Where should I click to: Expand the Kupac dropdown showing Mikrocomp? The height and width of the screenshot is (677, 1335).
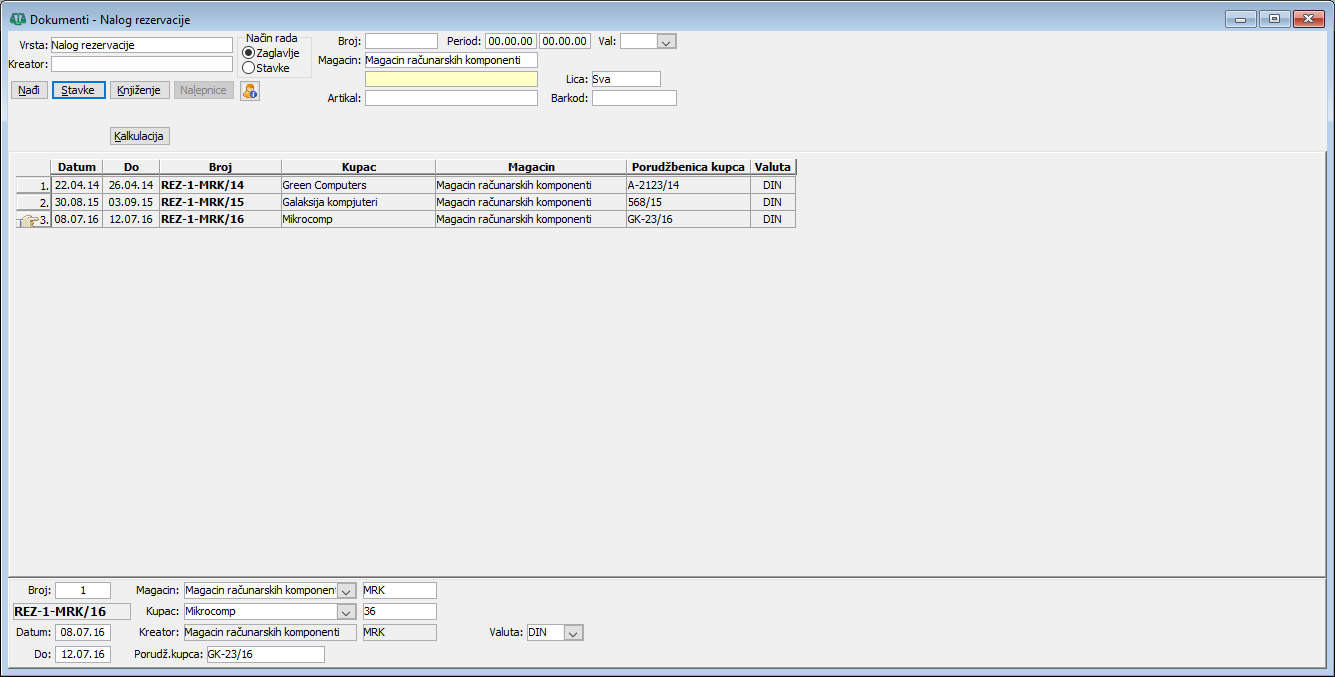[346, 611]
